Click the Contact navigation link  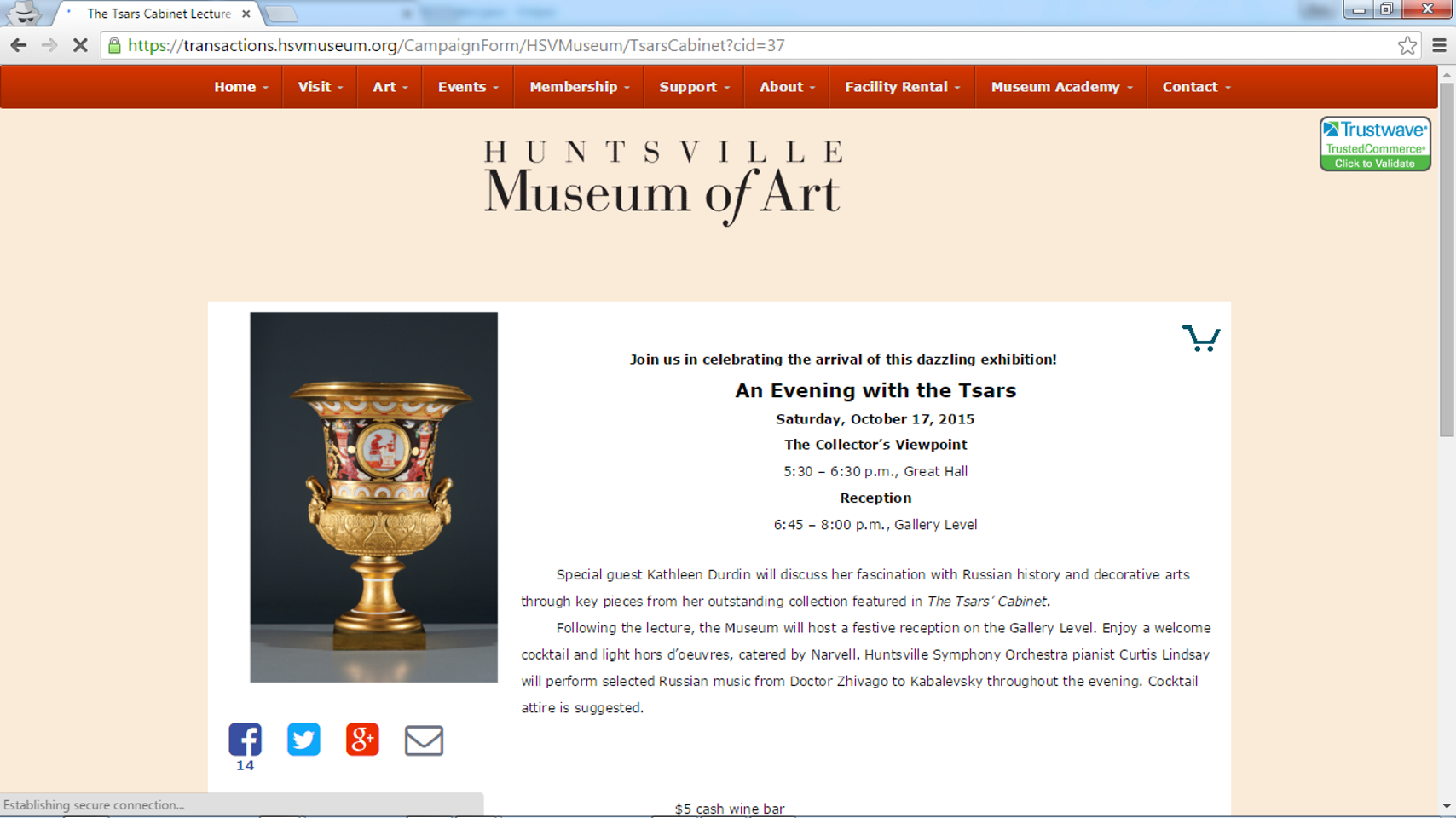(x=1196, y=87)
